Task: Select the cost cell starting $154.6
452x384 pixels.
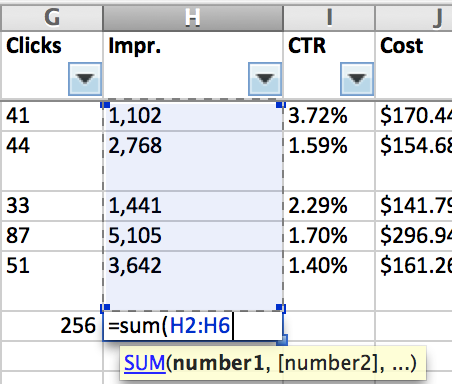Action: coord(414,161)
